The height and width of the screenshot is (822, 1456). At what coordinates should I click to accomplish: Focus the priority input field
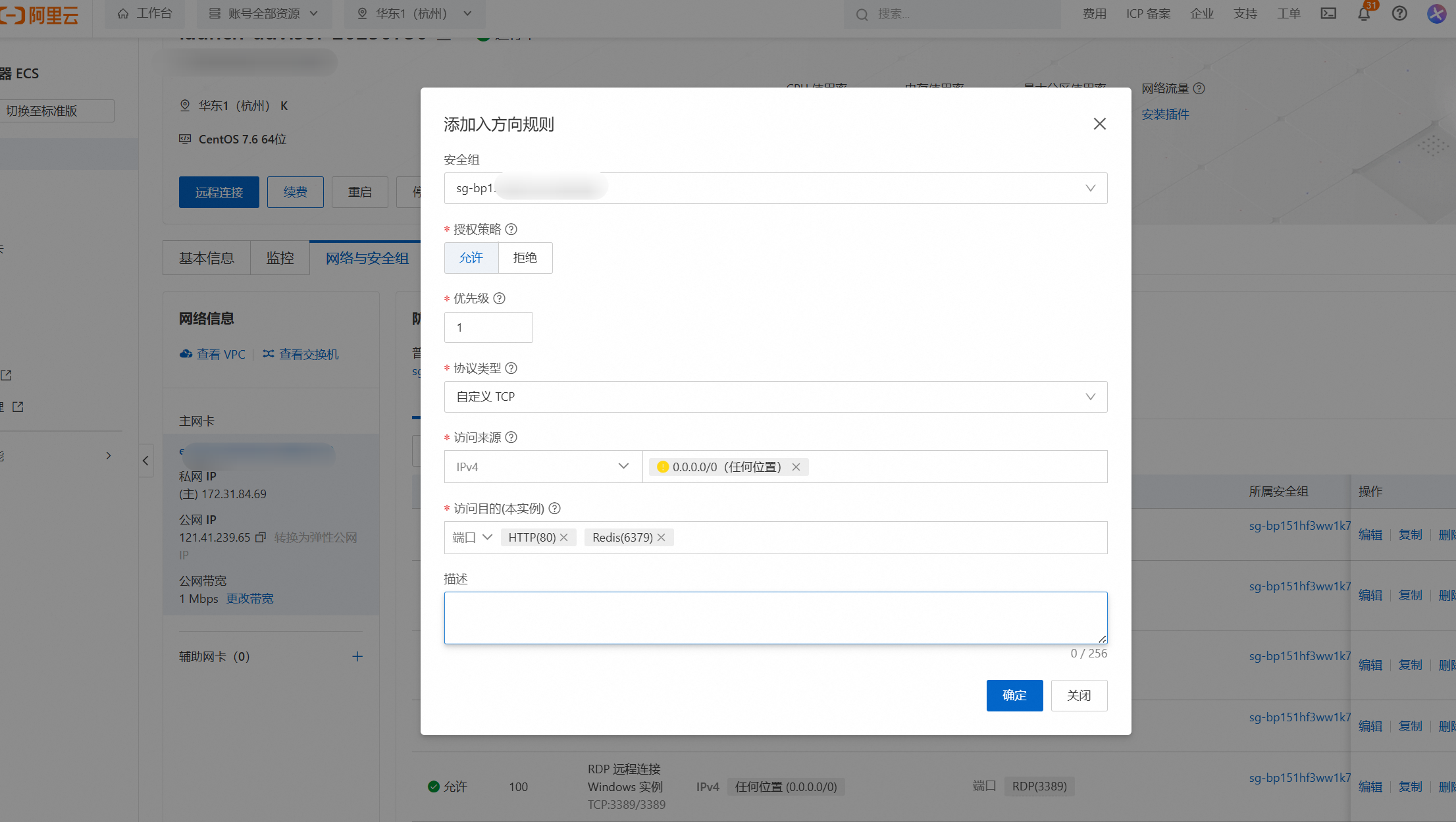(488, 327)
